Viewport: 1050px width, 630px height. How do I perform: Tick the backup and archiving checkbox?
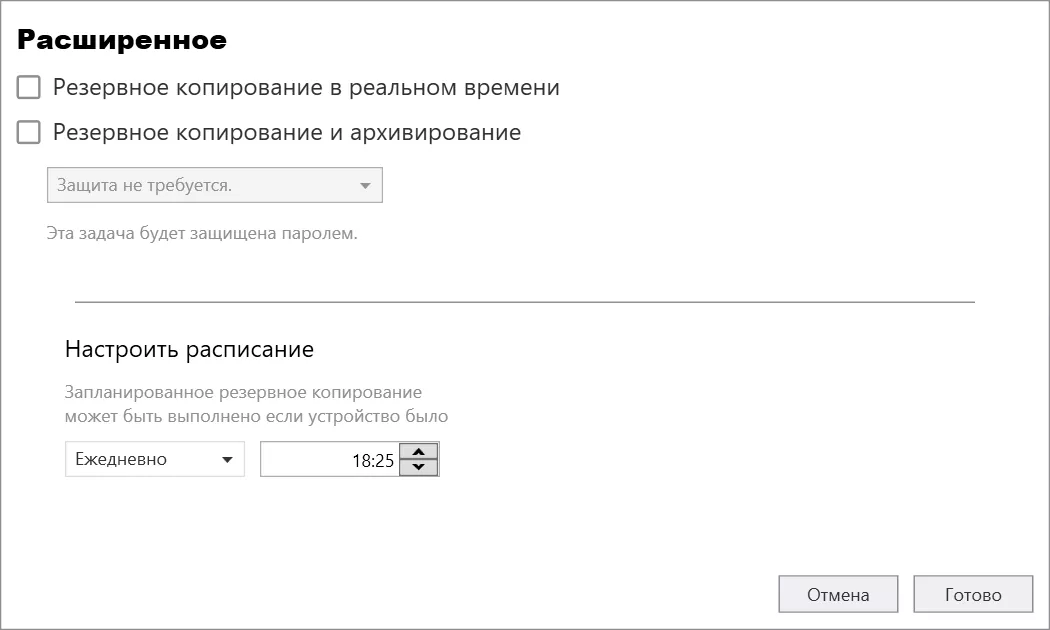(28, 132)
